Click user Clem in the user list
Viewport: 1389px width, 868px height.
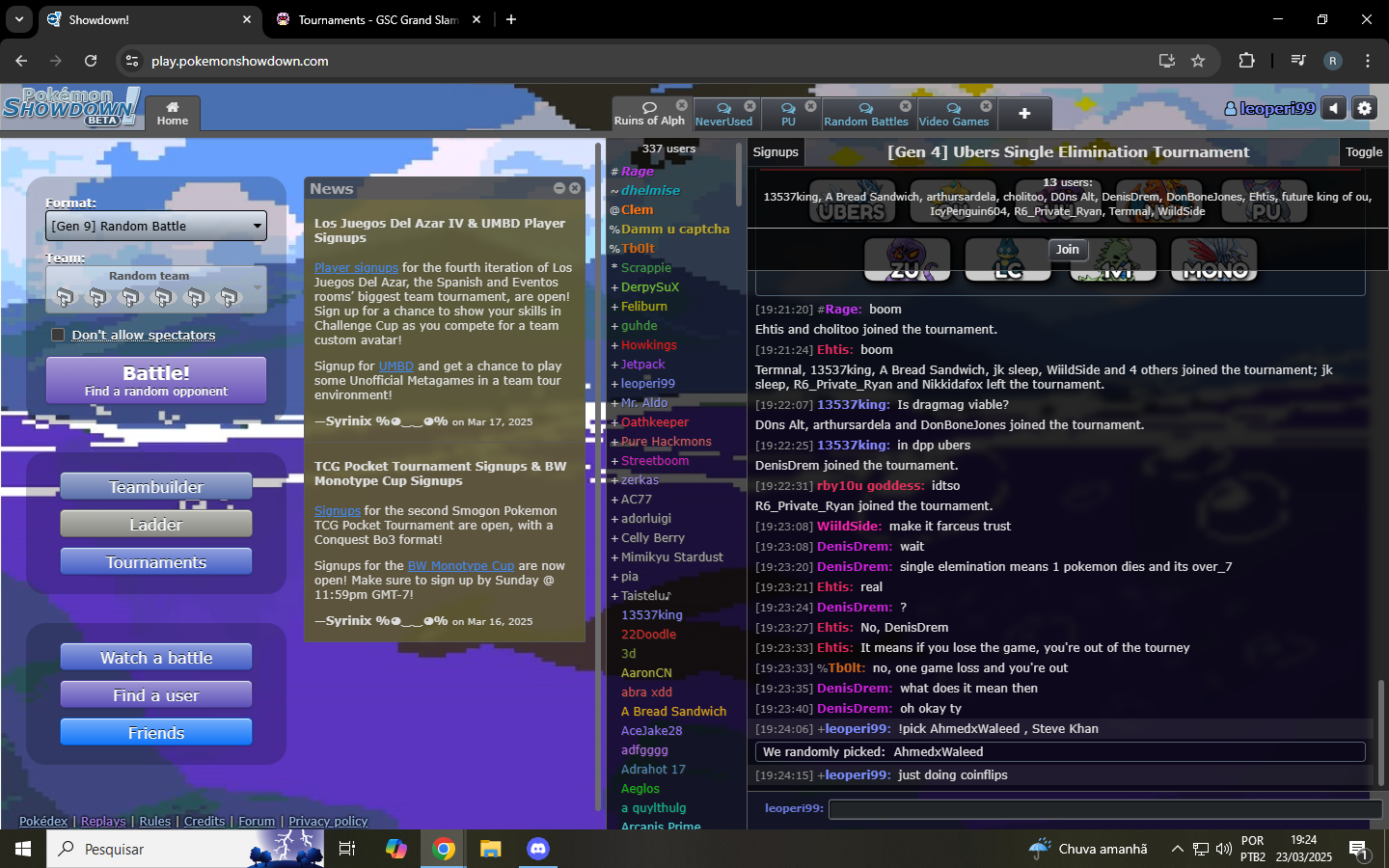637,210
